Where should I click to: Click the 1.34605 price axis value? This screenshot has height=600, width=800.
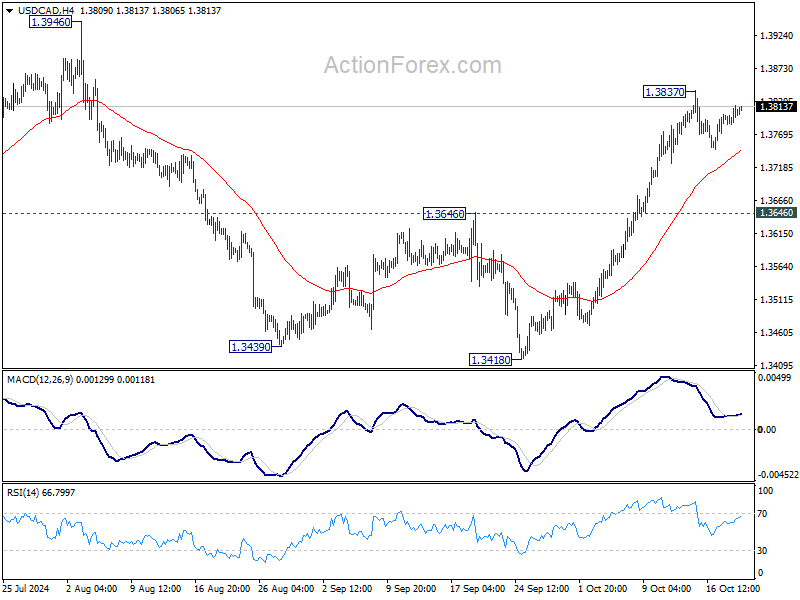pyautogui.click(x=777, y=333)
